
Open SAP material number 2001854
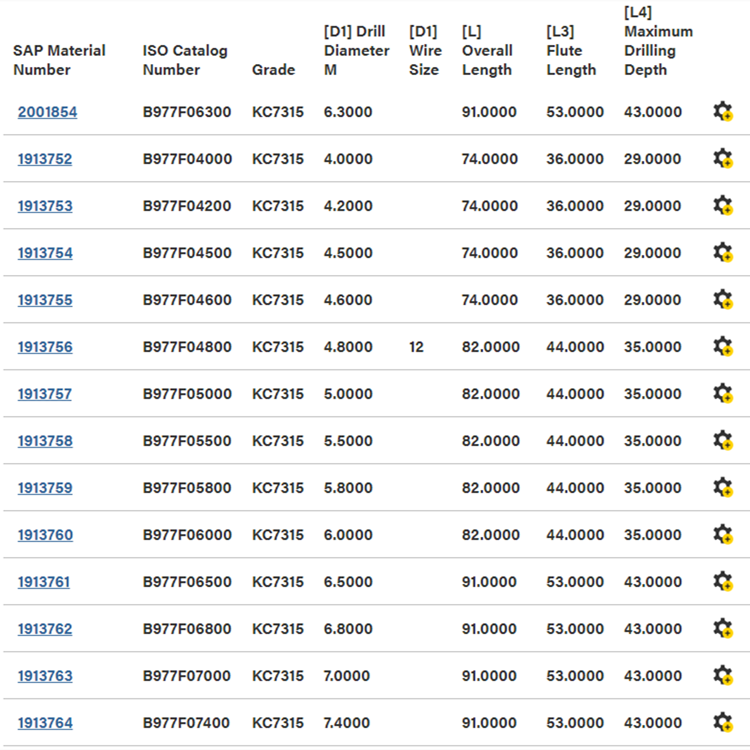(x=47, y=112)
